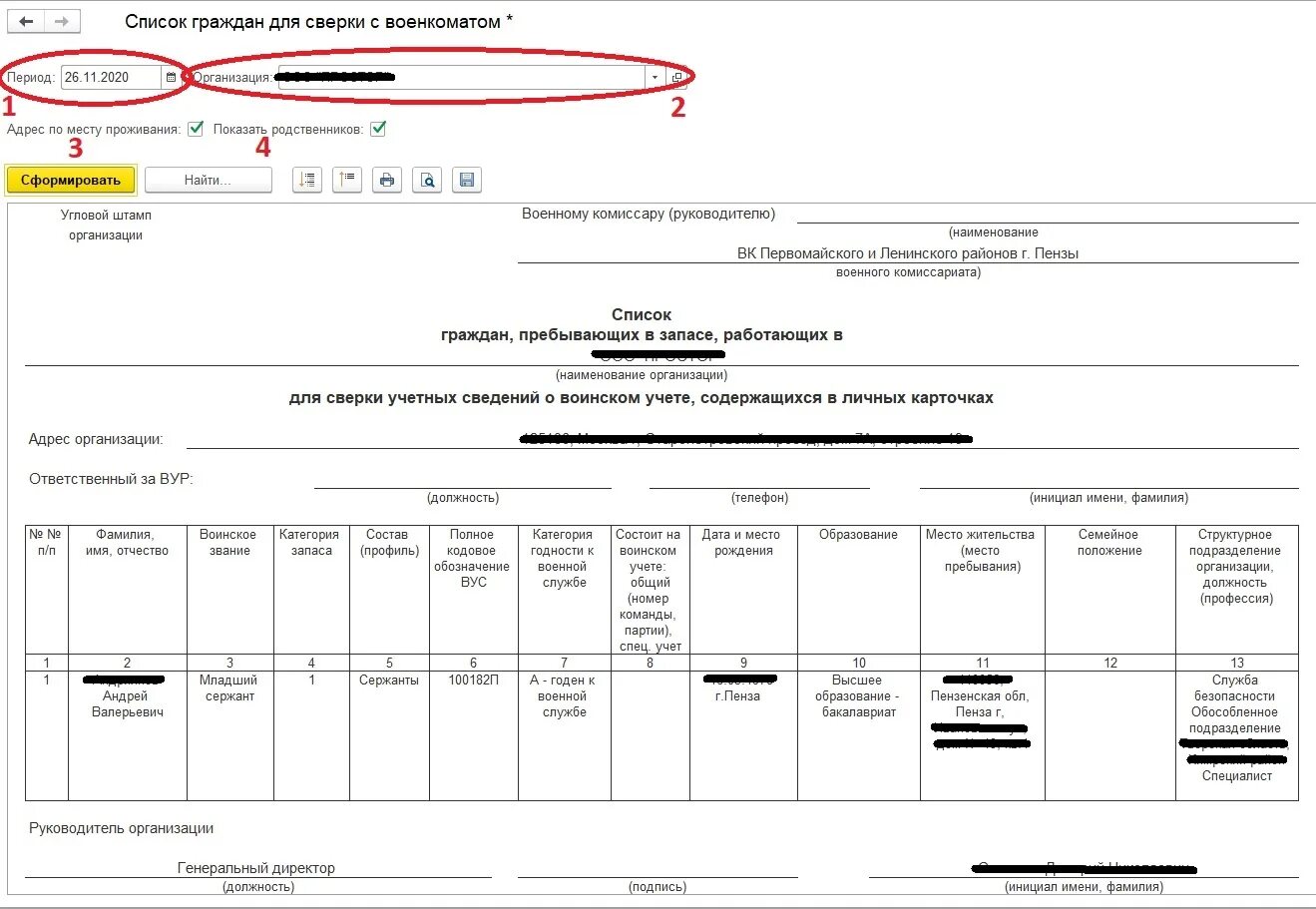Expand all groups in the report
The width and height of the screenshot is (1316, 909).
pos(307,180)
